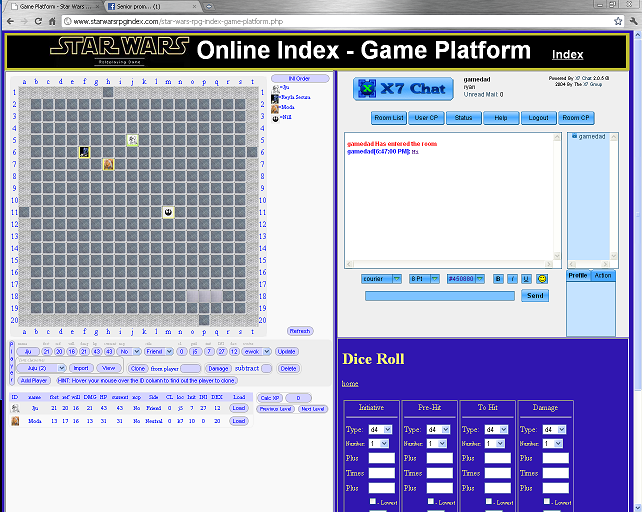Go to Previous Level
The image size is (642, 512).
click(276, 409)
